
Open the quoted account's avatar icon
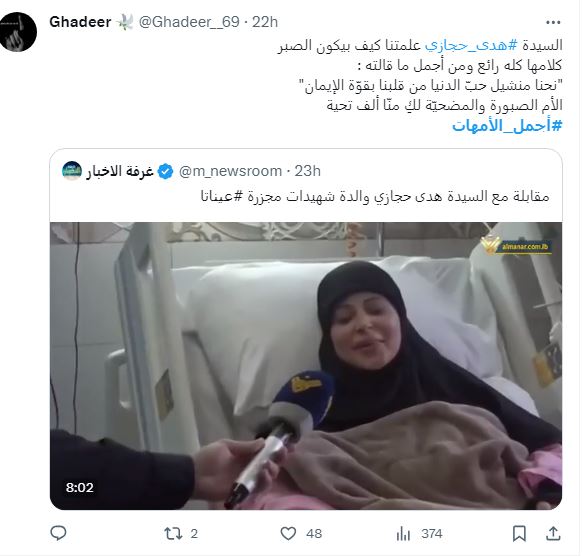point(72,171)
